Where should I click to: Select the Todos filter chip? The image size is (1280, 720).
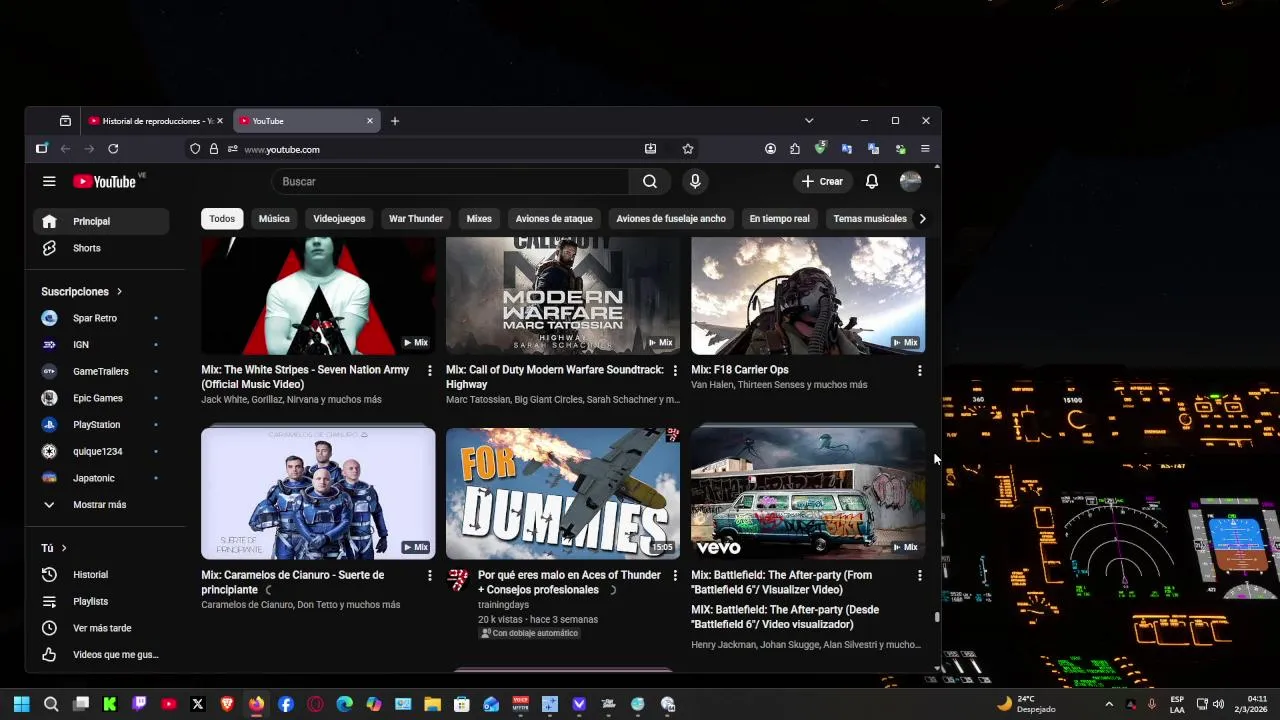[222, 219]
